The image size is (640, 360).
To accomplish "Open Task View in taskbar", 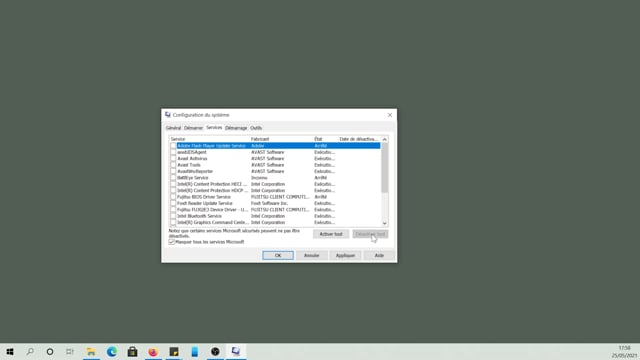I will (x=70, y=351).
